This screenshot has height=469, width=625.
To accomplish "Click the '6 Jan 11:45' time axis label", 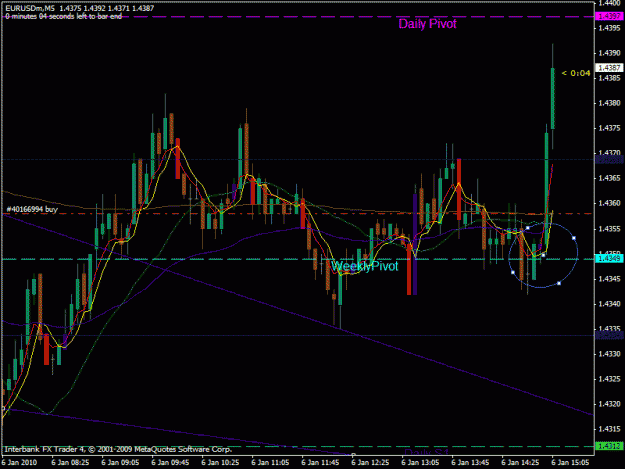I will pos(320,463).
